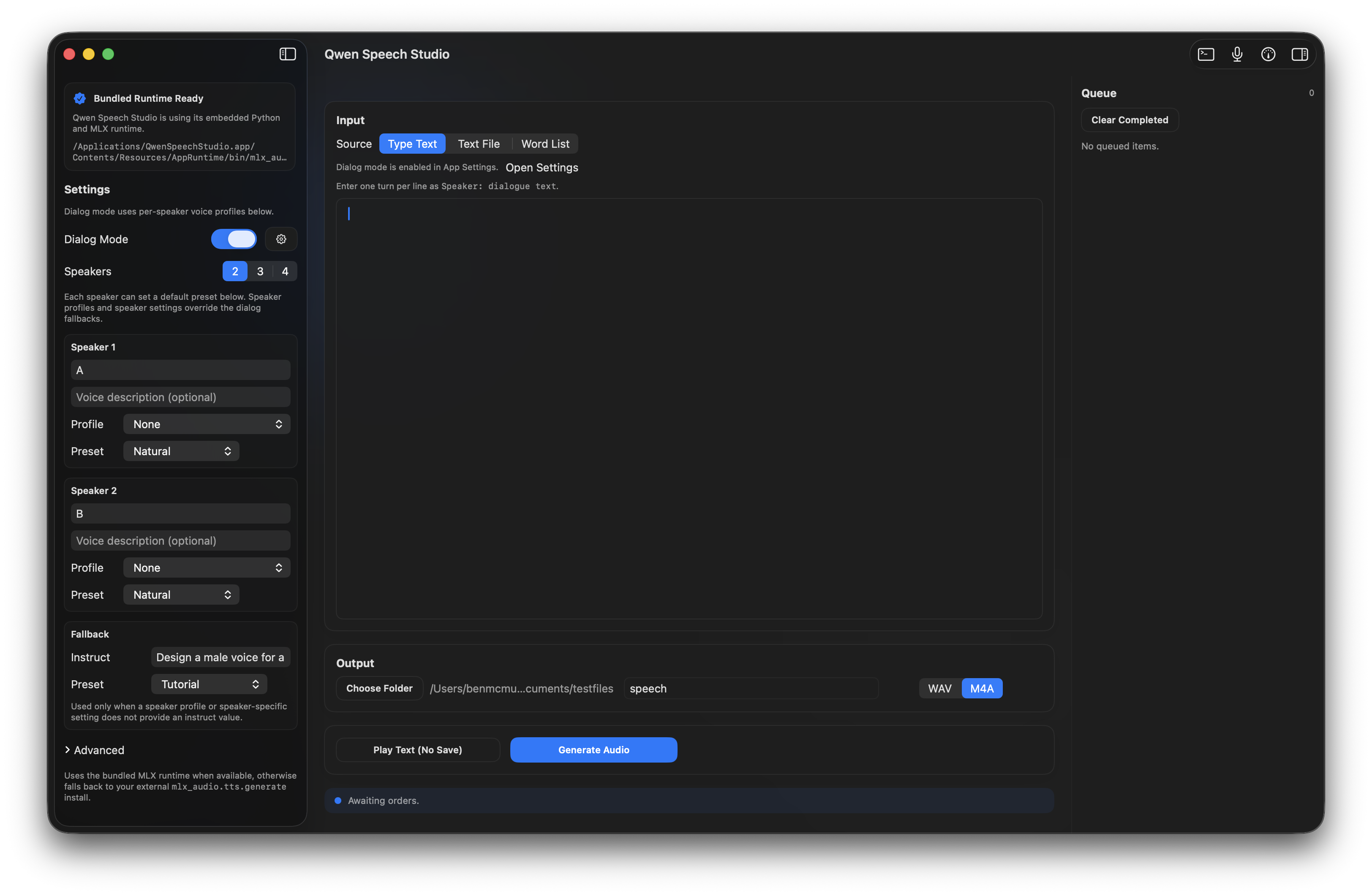Switch to Word List source

pos(545,144)
